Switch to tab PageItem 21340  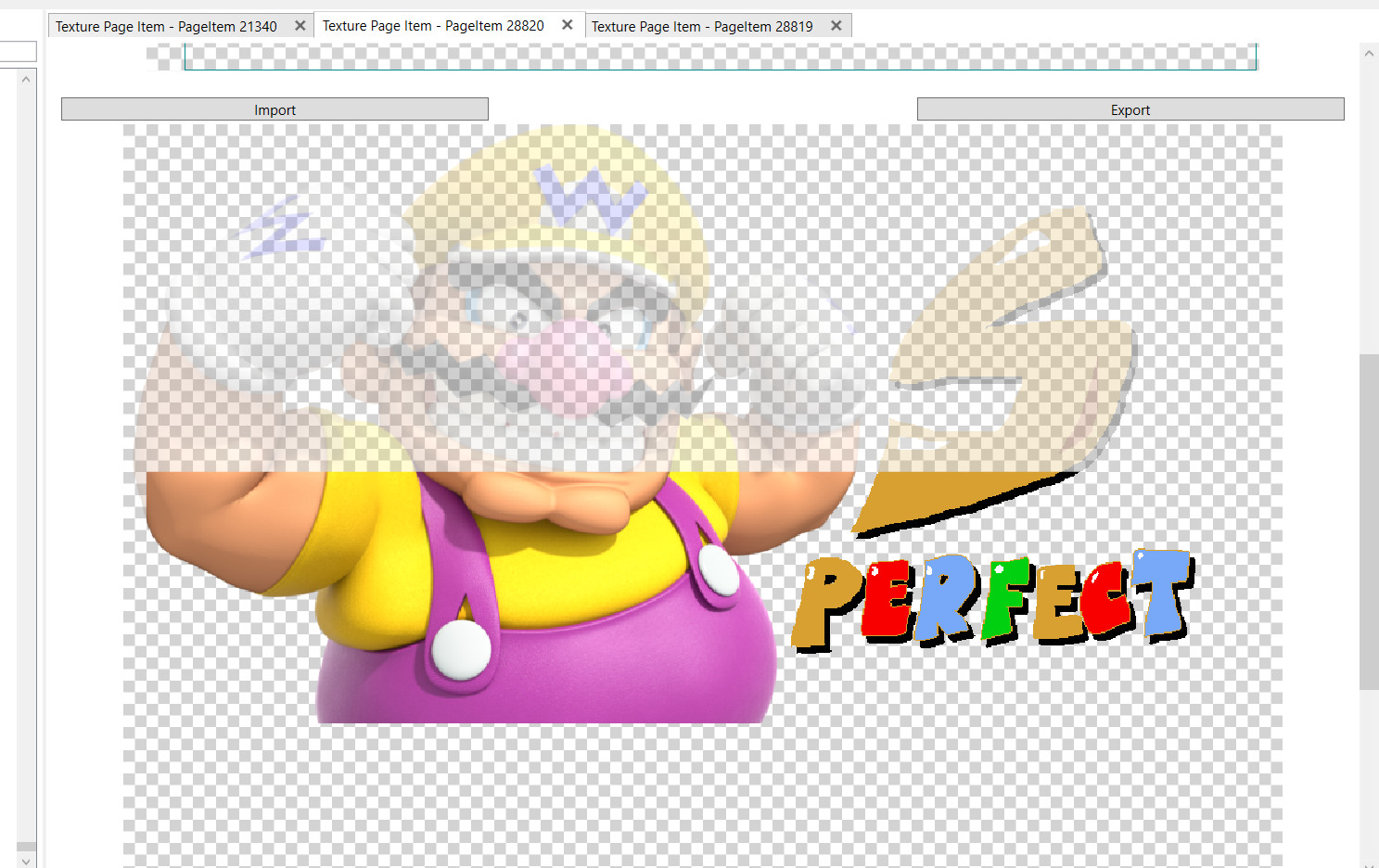tap(167, 25)
